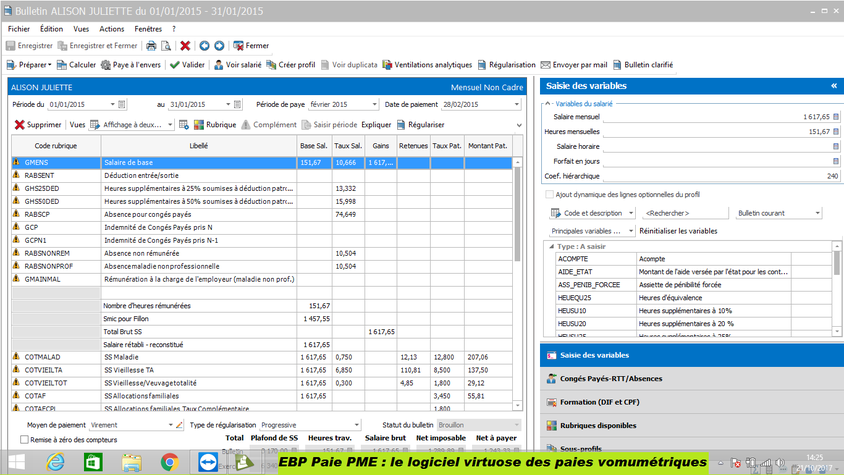
Task: Go to previous bulletin arrow icon
Action: pos(205,46)
